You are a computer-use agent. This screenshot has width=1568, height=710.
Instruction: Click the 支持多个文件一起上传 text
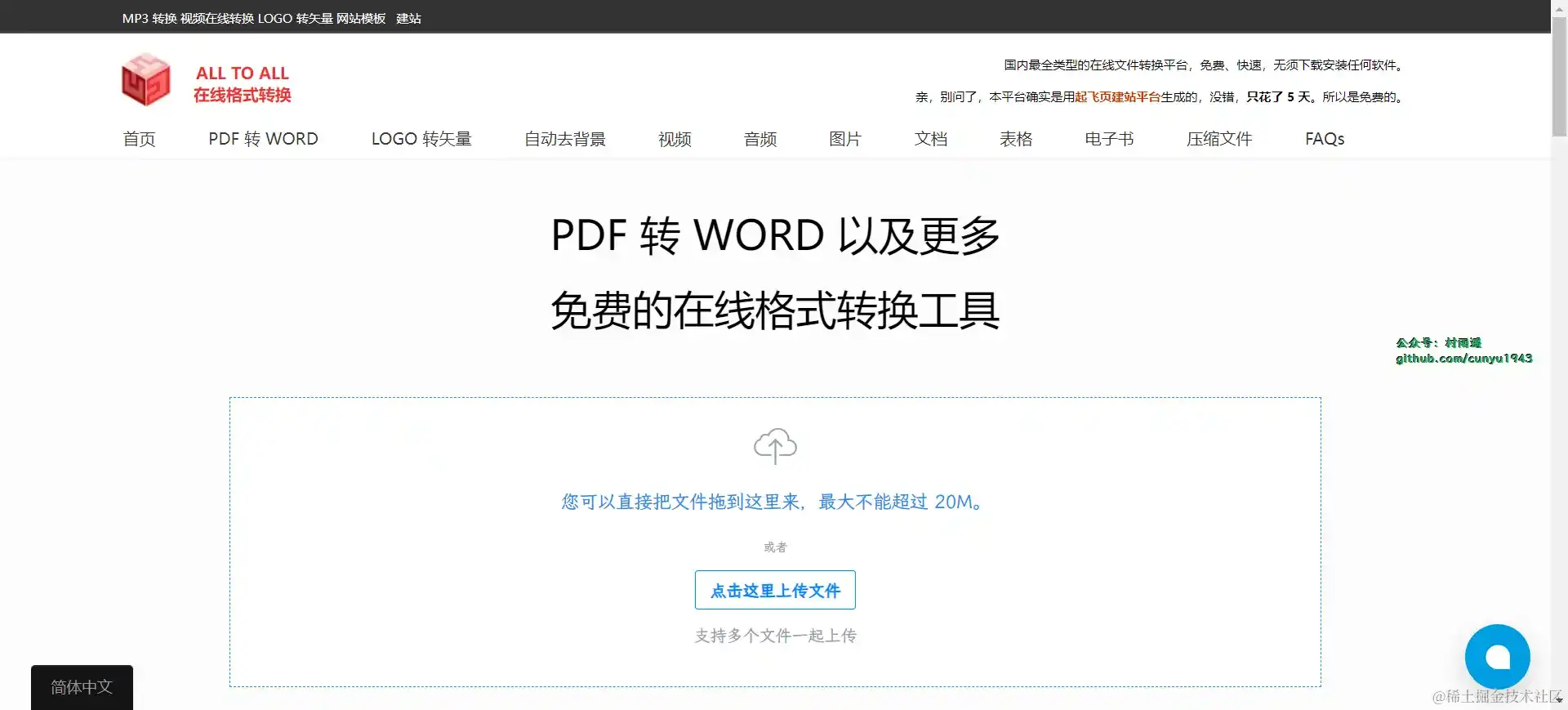point(775,636)
